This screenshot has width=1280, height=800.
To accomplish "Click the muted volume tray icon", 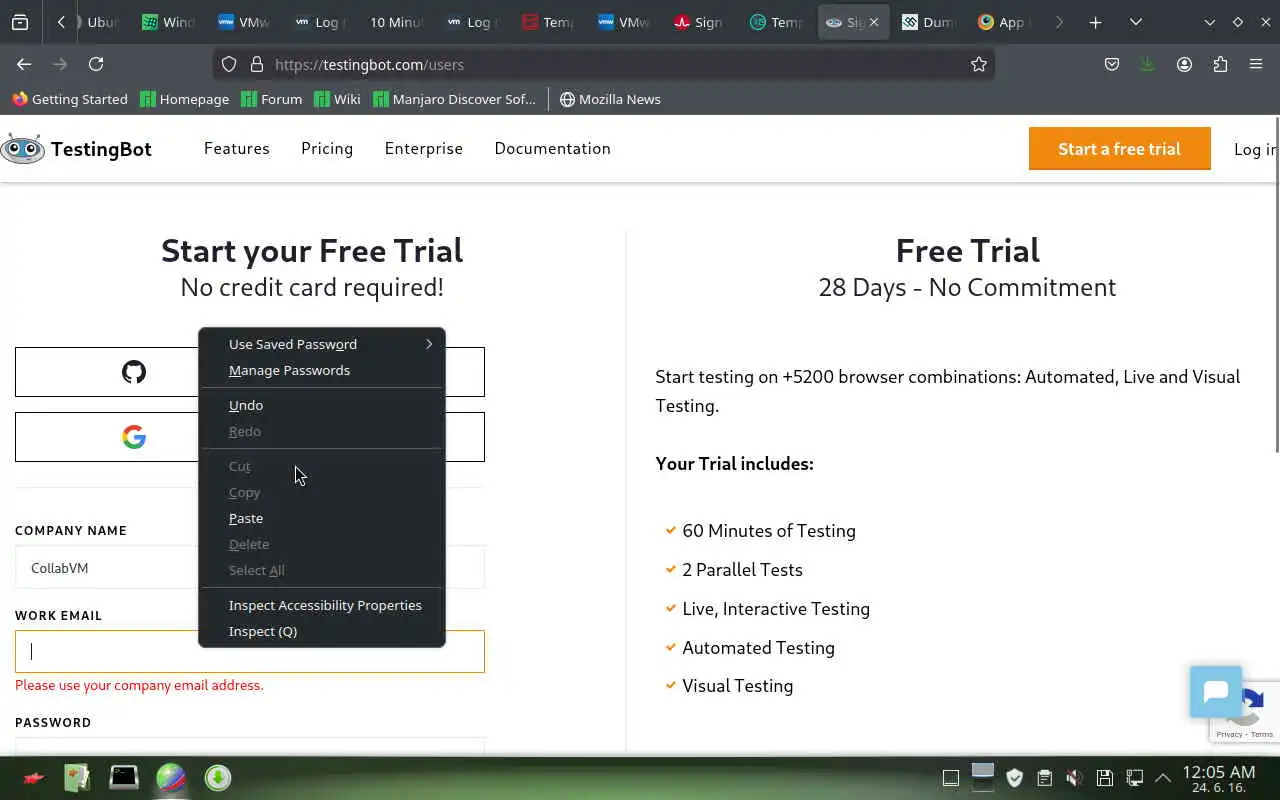I will tap(1074, 778).
